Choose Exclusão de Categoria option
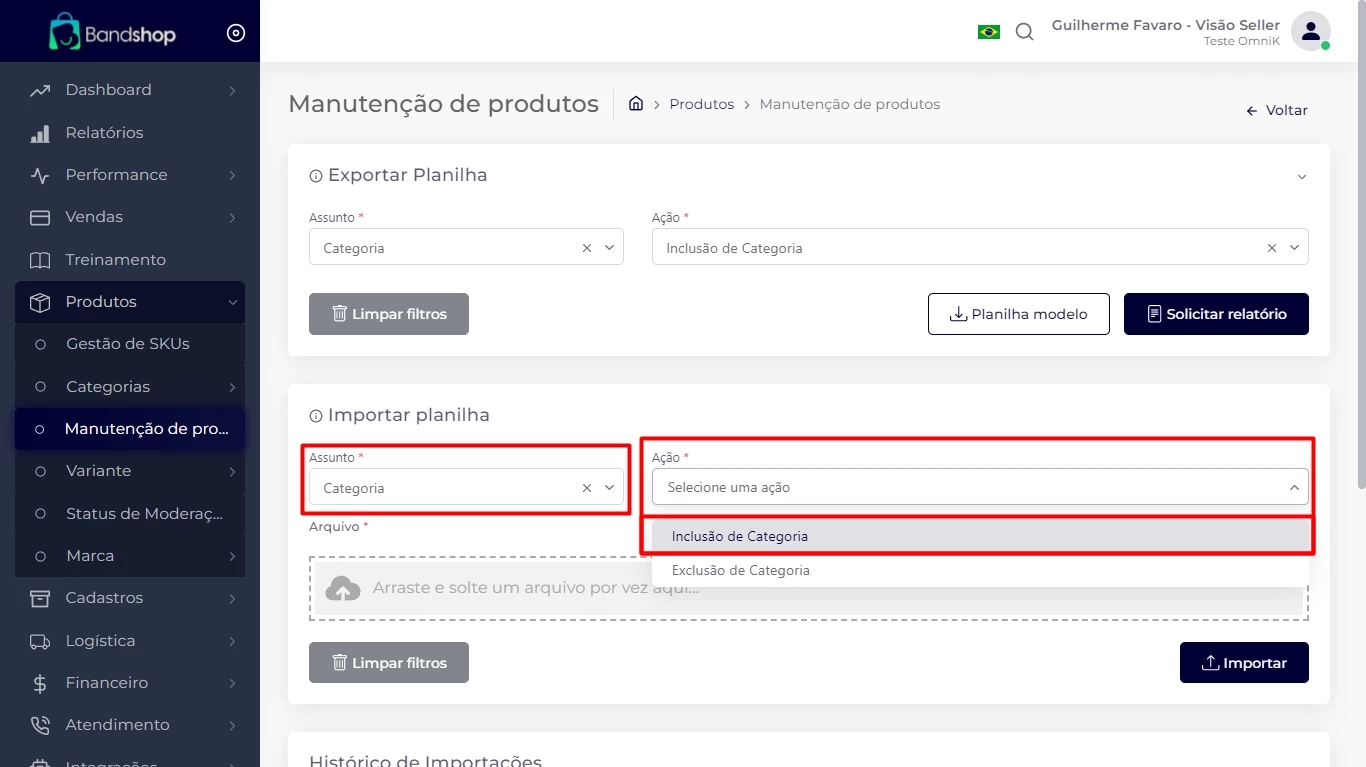 pos(741,570)
